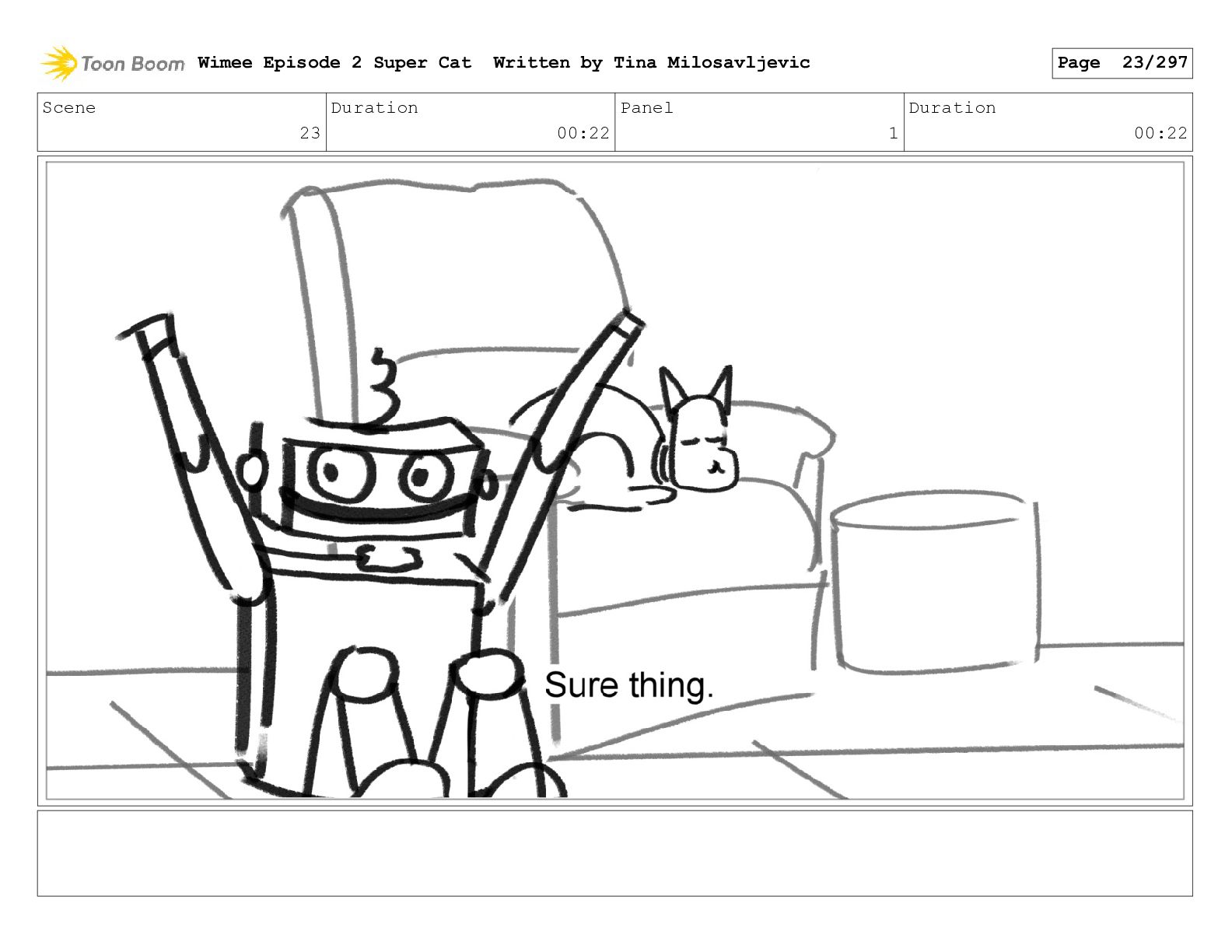Click the empty notes box below the panel

pyautogui.click(x=614, y=853)
